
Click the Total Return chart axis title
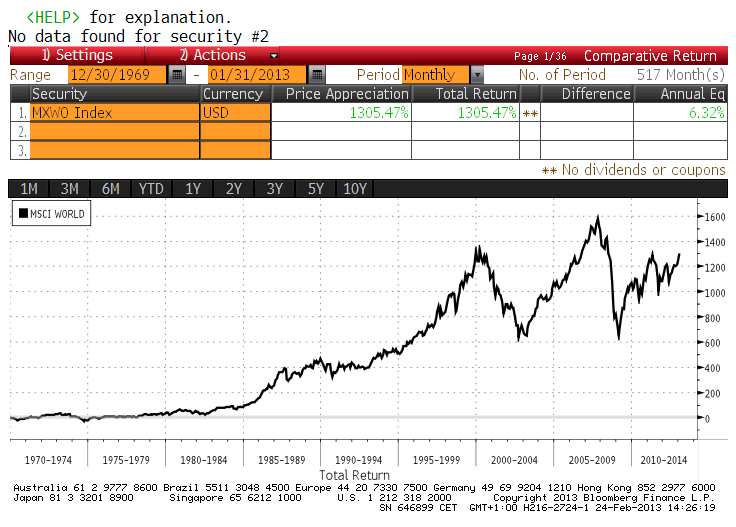354,475
